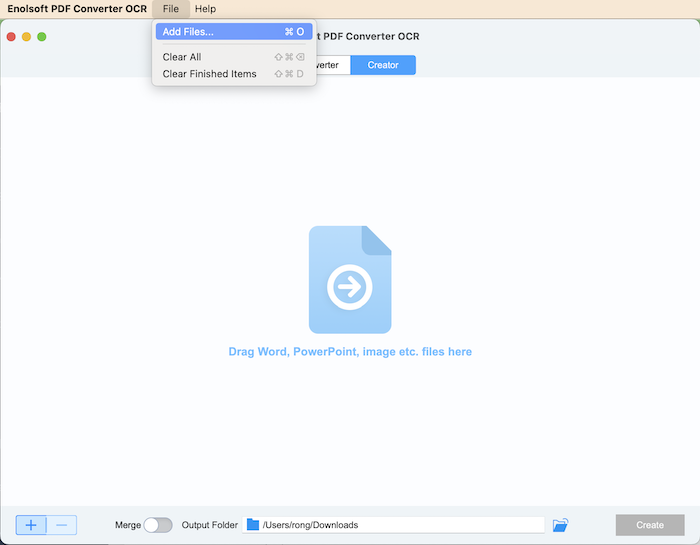Click the blue folder icon in the path field
Viewport: 700px width, 545px height.
[253, 524]
